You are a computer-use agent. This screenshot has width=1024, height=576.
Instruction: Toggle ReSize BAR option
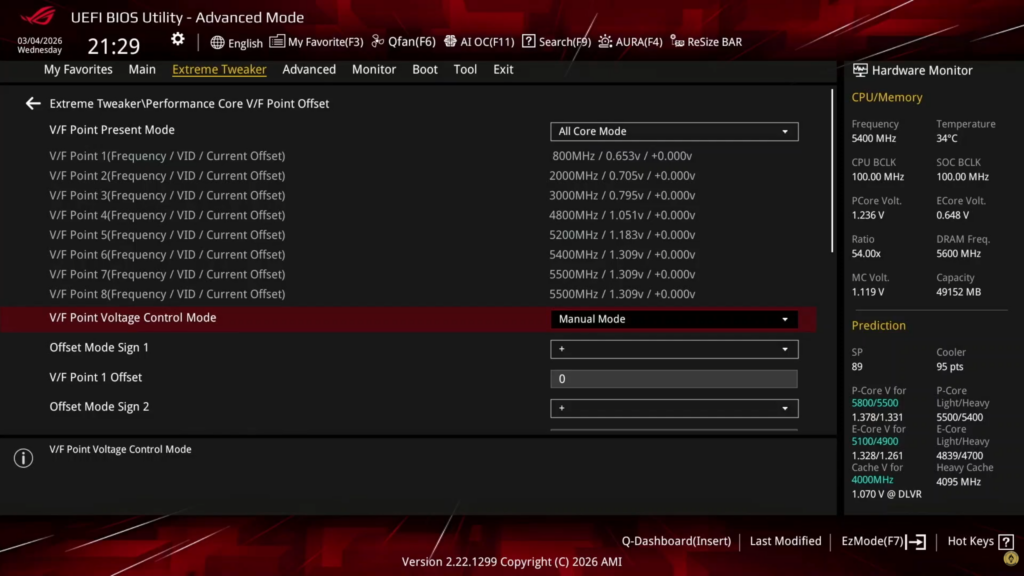coord(706,42)
